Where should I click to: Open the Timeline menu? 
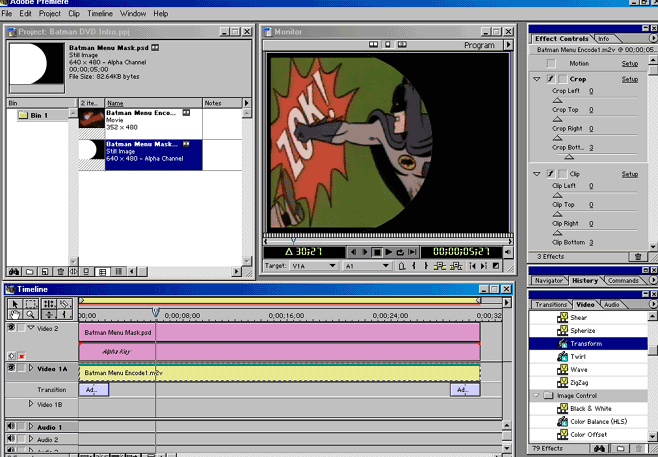pos(100,13)
